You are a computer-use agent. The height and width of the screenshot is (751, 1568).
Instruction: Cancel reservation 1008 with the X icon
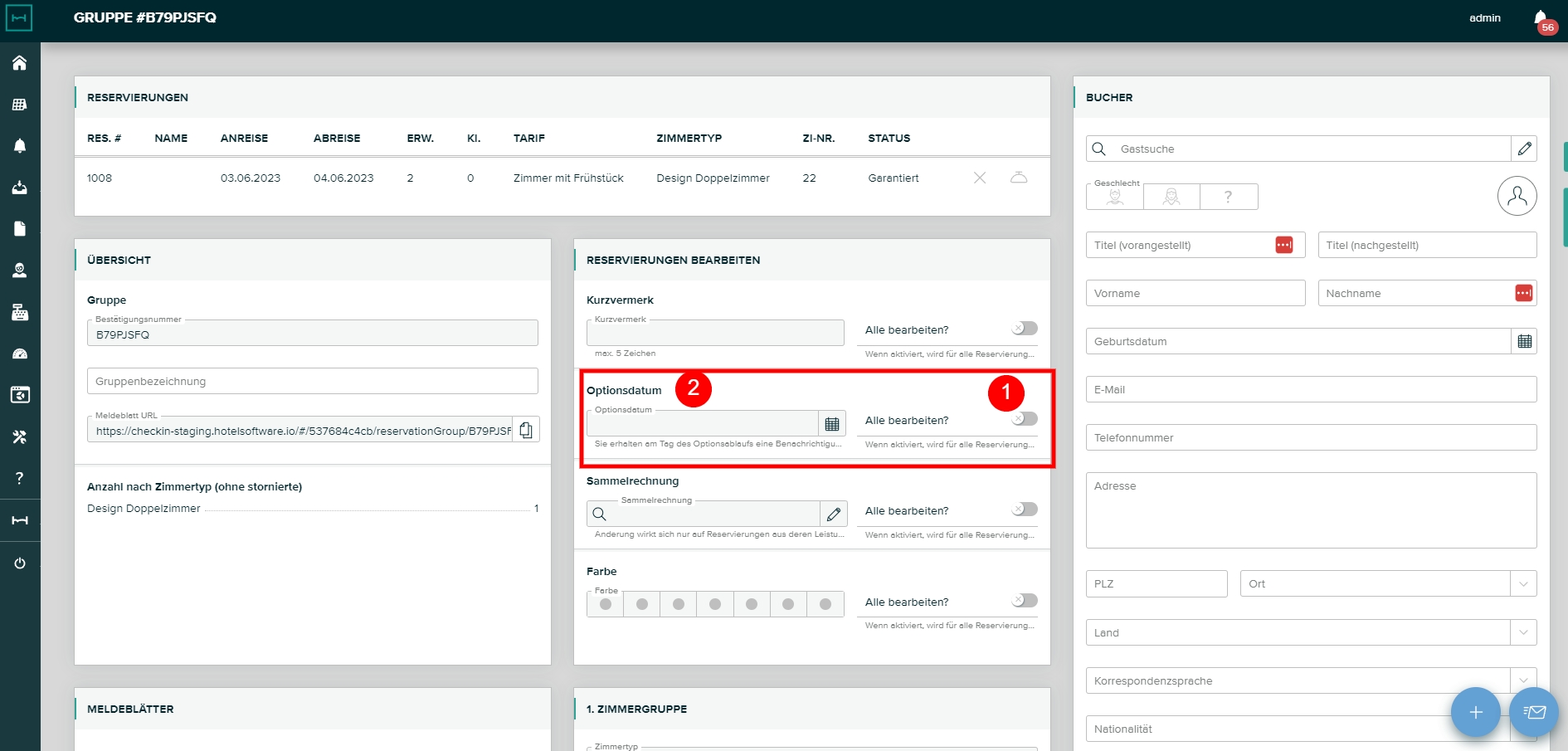pos(980,178)
